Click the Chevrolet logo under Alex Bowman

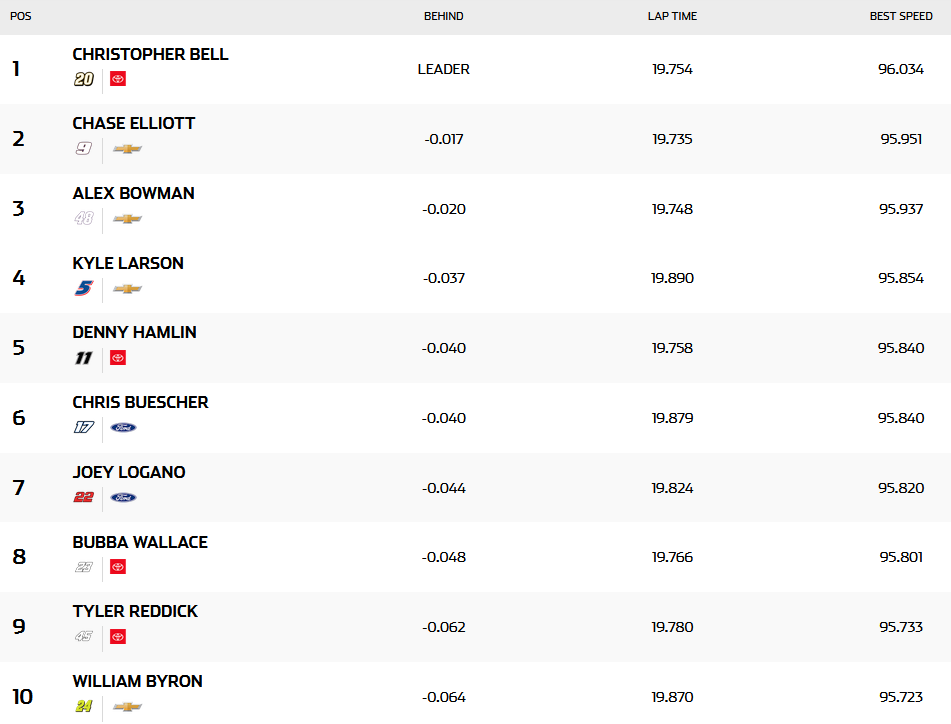tap(127, 219)
